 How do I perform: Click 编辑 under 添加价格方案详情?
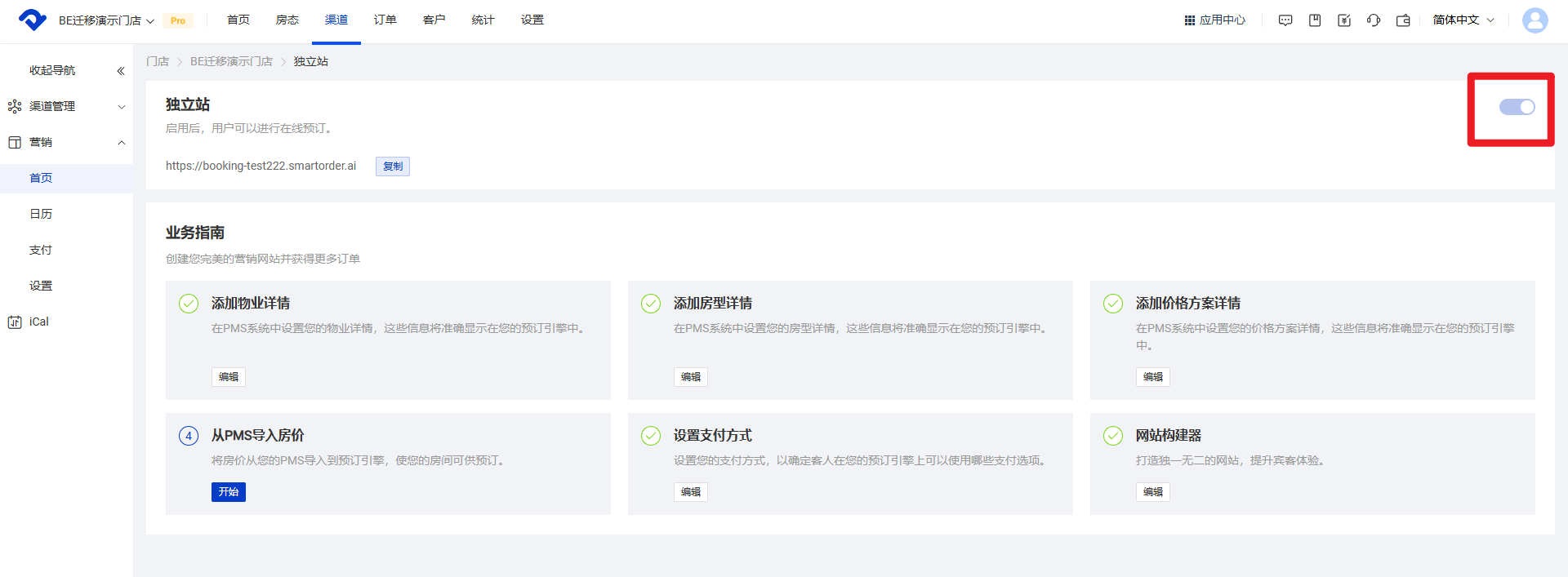click(x=1153, y=377)
